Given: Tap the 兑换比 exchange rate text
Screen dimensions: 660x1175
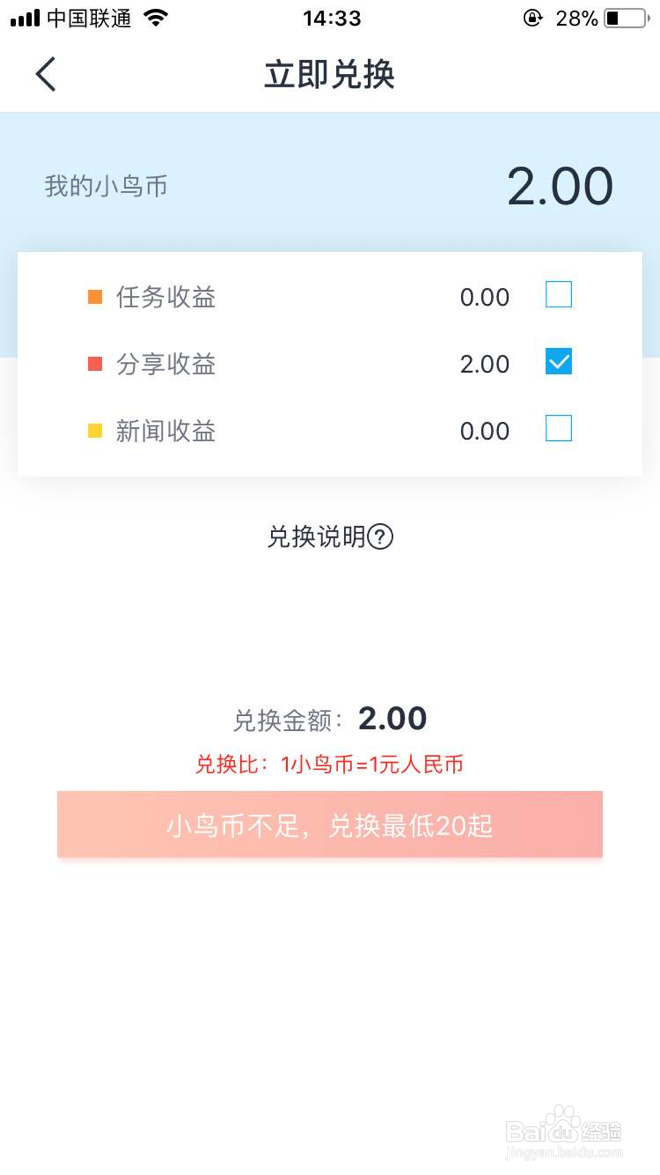Looking at the screenshot, I should pyautogui.click(x=330, y=765).
